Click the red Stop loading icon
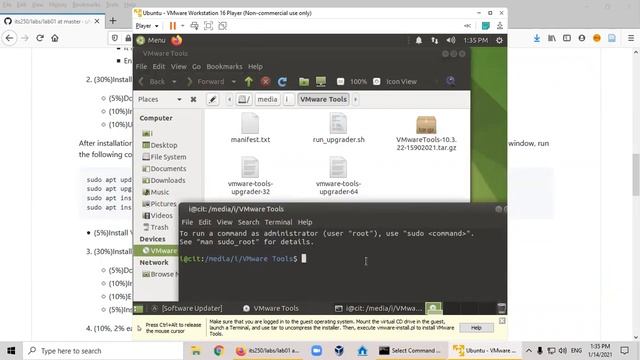This screenshot has height=360, width=640. pyautogui.click(x=265, y=81)
